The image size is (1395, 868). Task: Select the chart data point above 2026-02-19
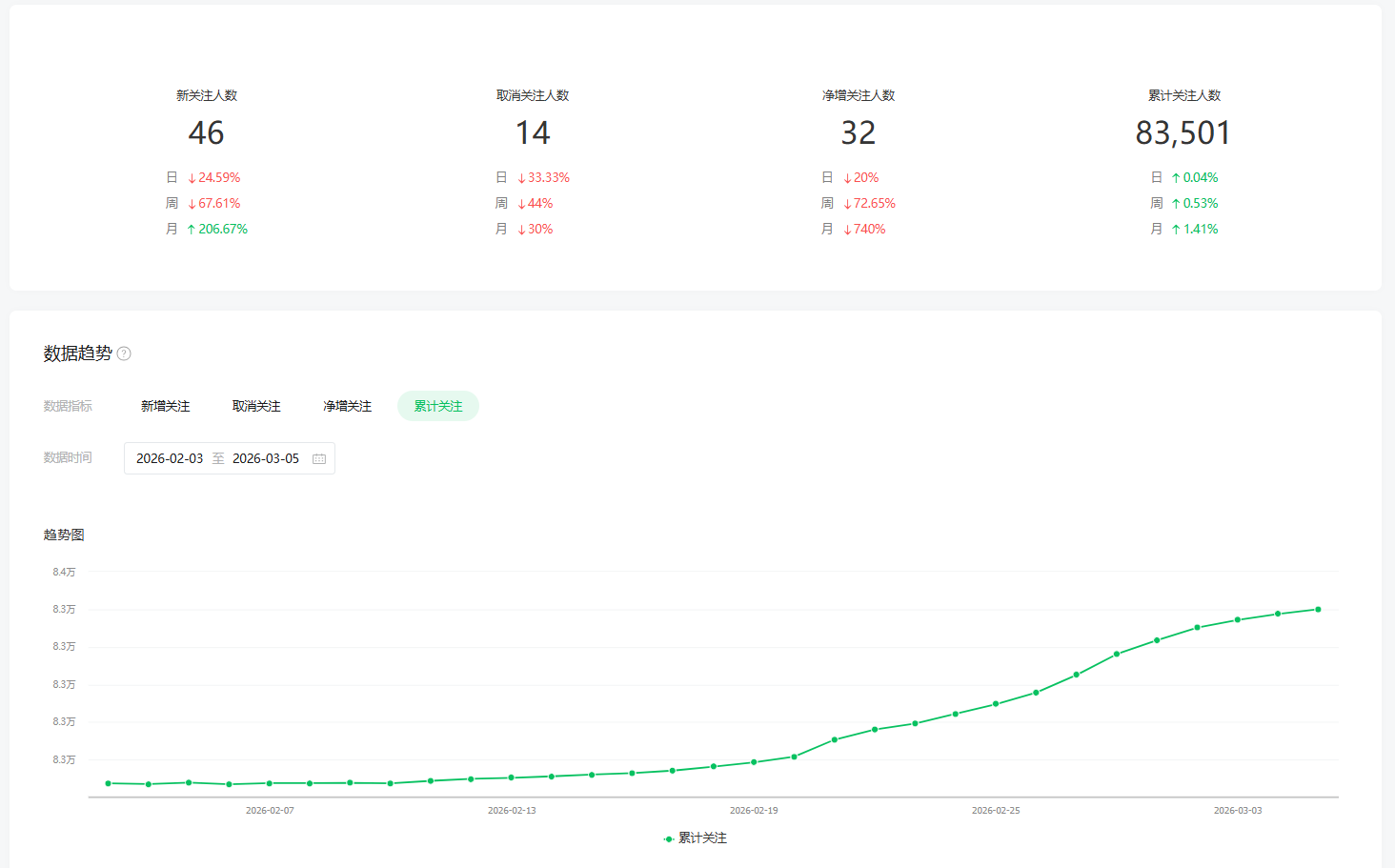754,762
